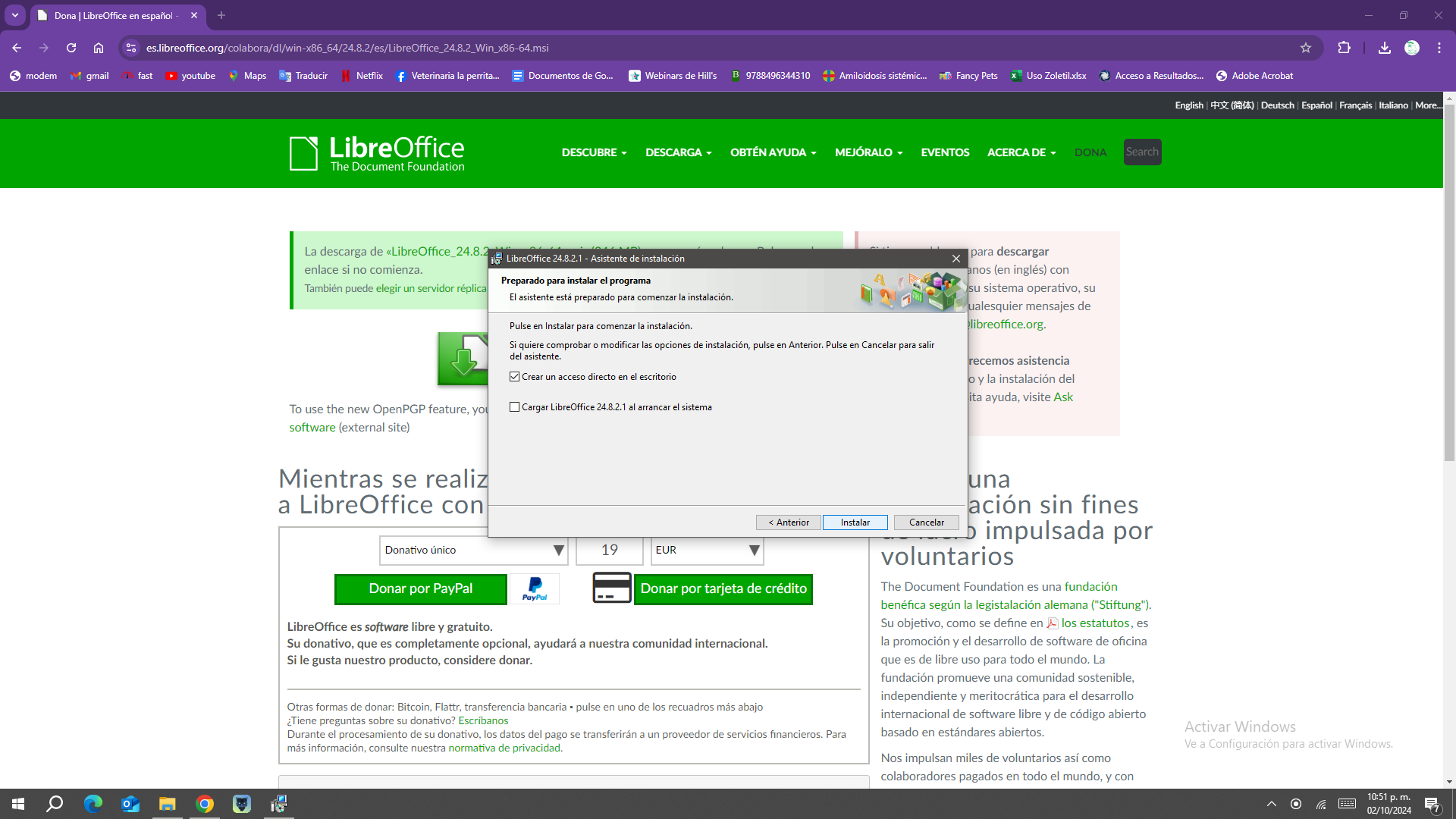
Task: Switch site language to Deutsch
Action: [1277, 105]
